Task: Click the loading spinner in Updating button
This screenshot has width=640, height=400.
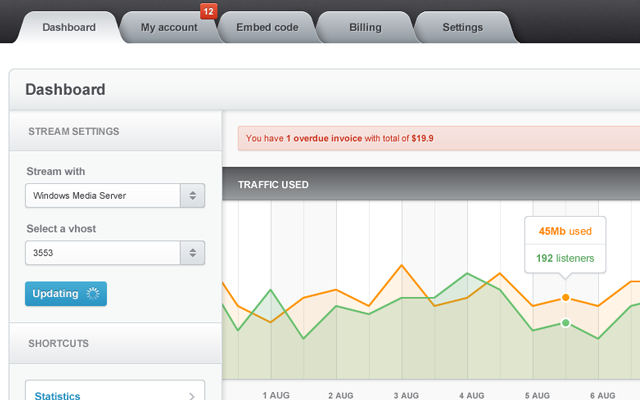Action: pos(93,294)
